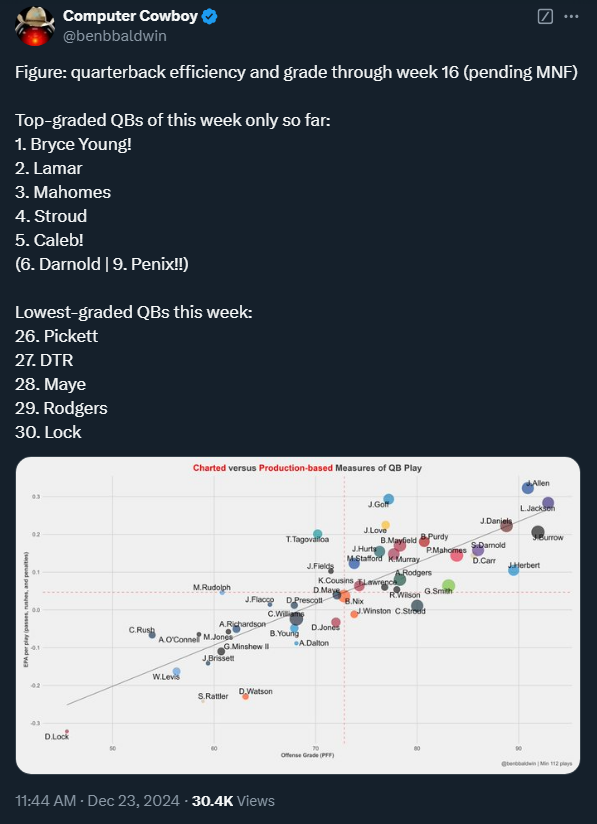Click the 11:44 AM Dec 23, 2024 timestamp
The width and height of the screenshot is (597, 824).
coord(97,801)
